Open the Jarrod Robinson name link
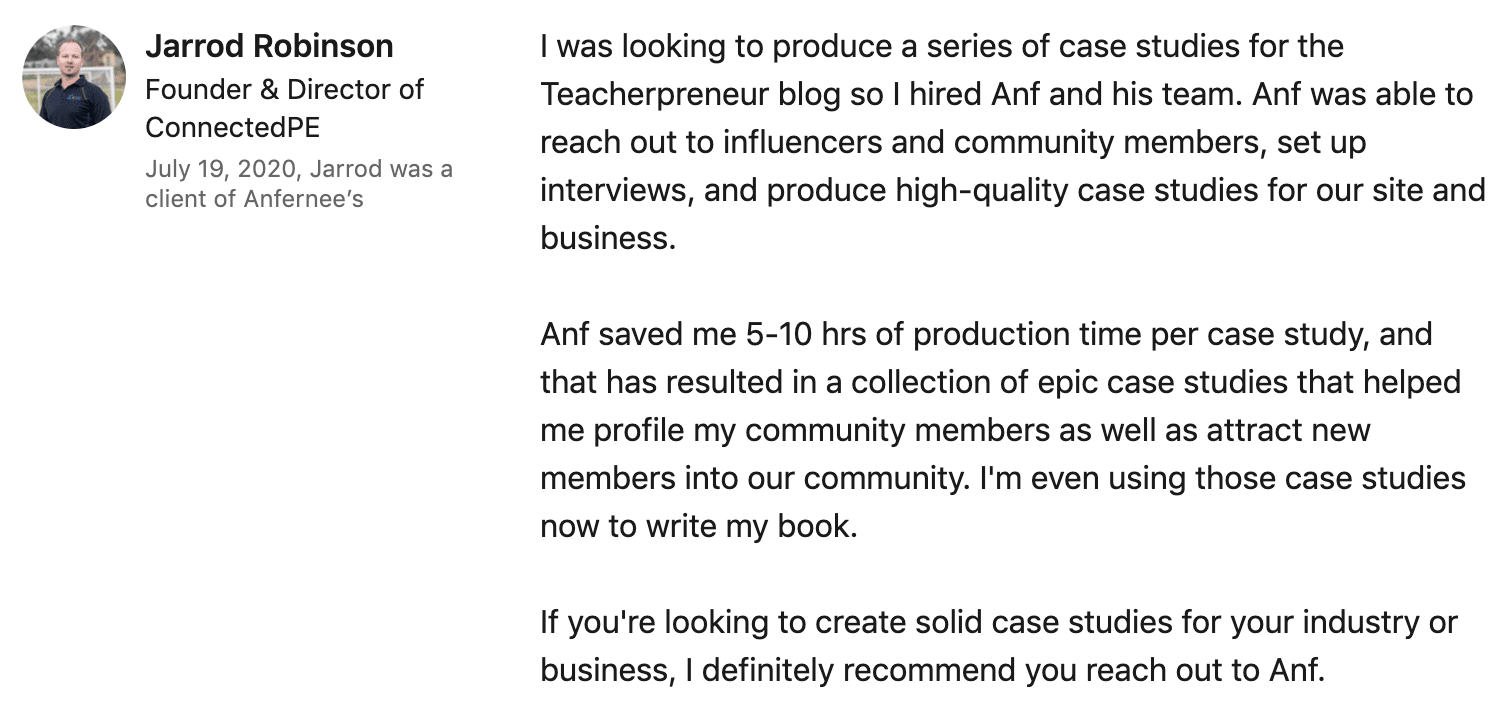Image resolution: width=1506 pixels, height=704 pixels. tap(269, 46)
